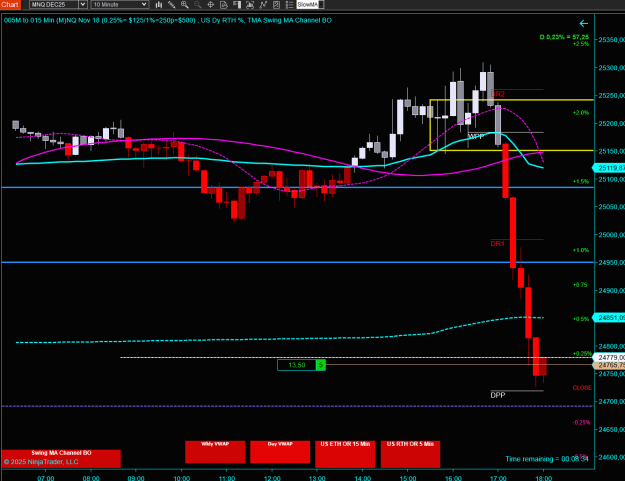Click the US ETH OR 15 Min button
625x481 pixels.
click(x=345, y=454)
